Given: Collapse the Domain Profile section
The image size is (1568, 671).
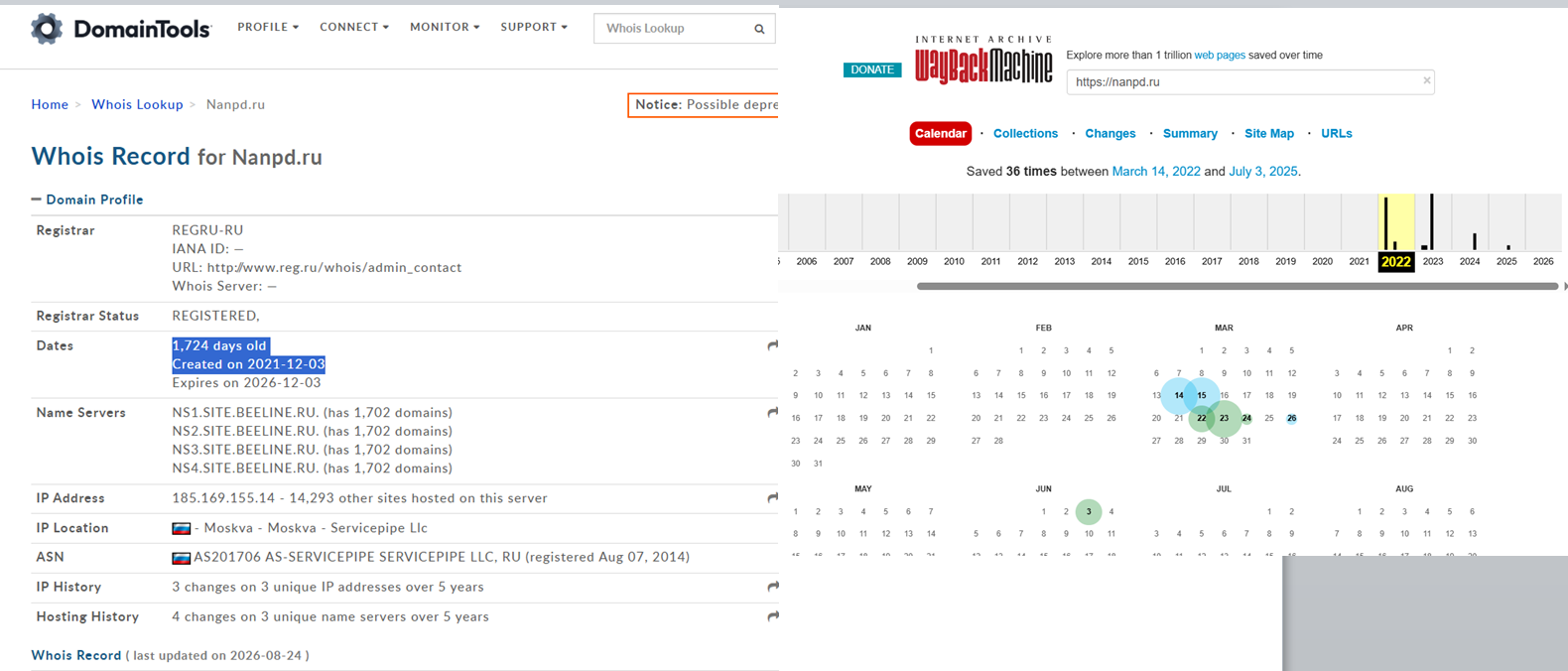Looking at the screenshot, I should (87, 200).
